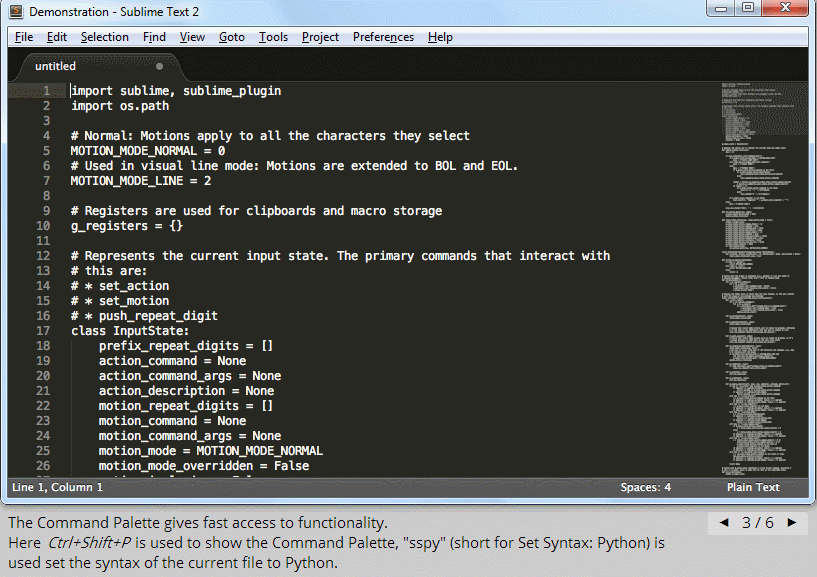This screenshot has width=817, height=577.
Task: Click 'import sublime, sublime_plugin' line
Action: point(176,91)
